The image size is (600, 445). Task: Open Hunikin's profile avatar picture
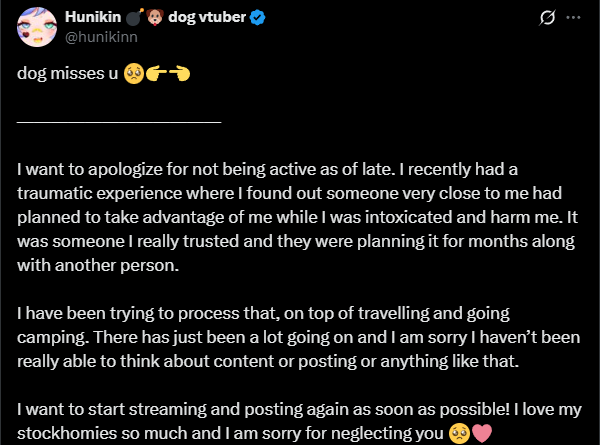click(40, 27)
